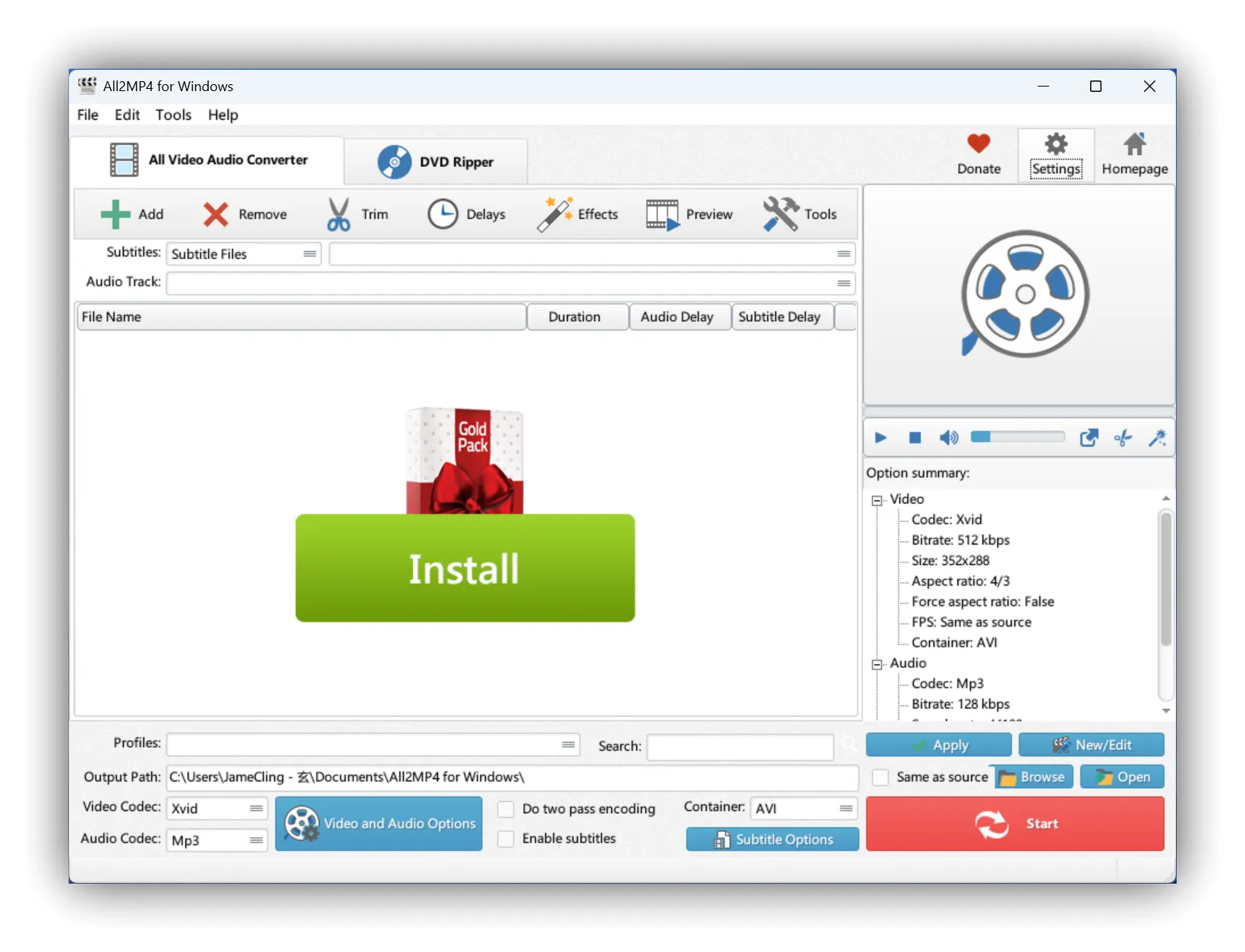Viewport: 1245px width, 952px height.
Task: Click the Preview filmstrip icon
Action: (662, 215)
